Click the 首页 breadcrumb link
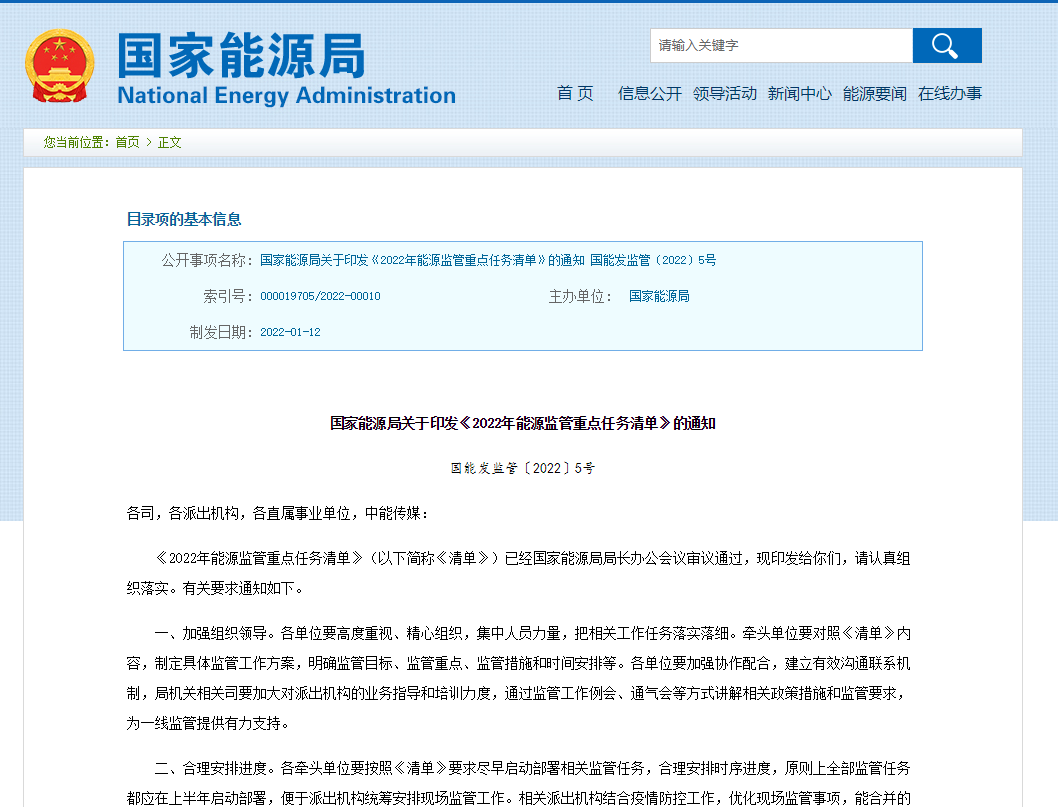 click(x=127, y=142)
